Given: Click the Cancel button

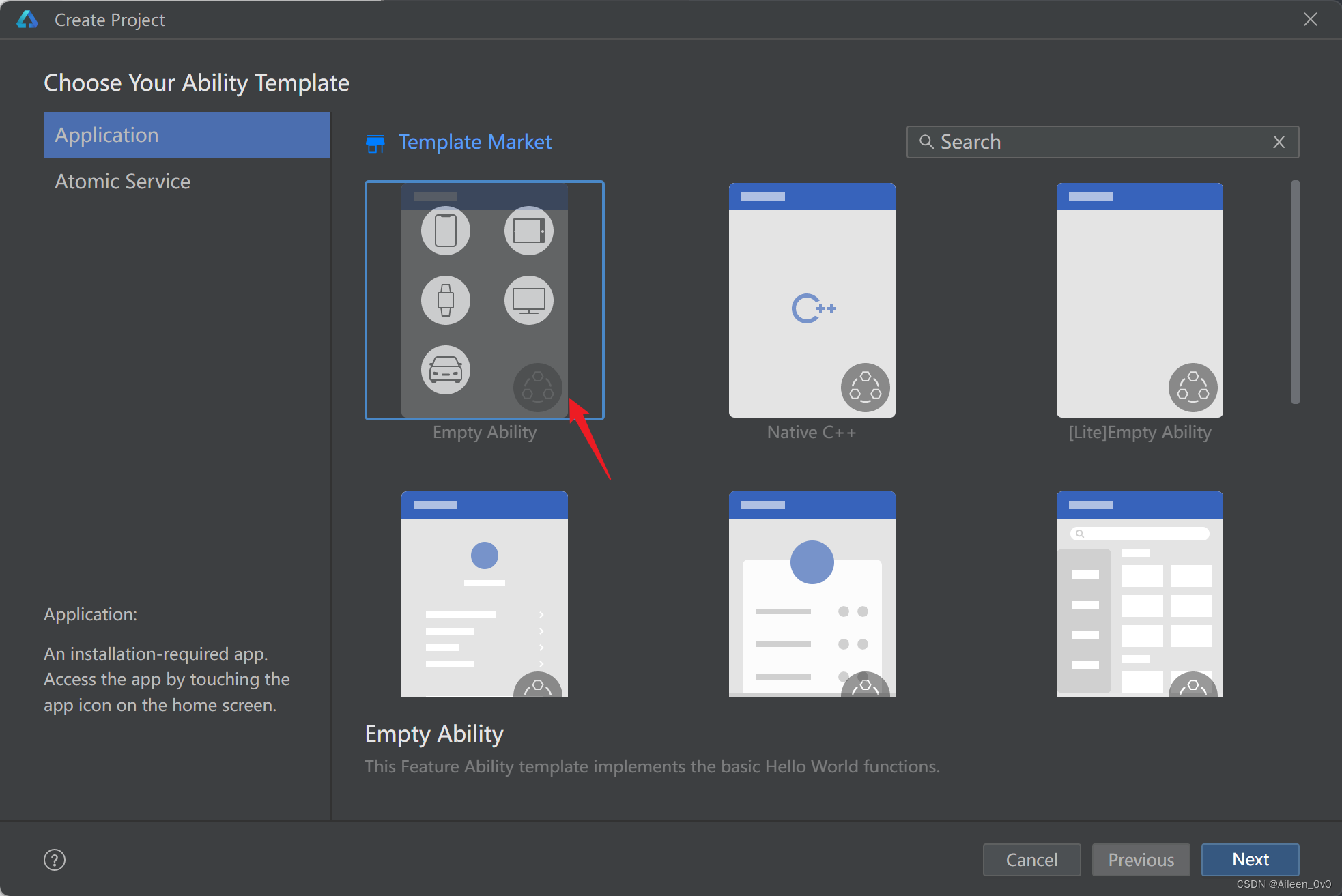Looking at the screenshot, I should pos(1031,860).
